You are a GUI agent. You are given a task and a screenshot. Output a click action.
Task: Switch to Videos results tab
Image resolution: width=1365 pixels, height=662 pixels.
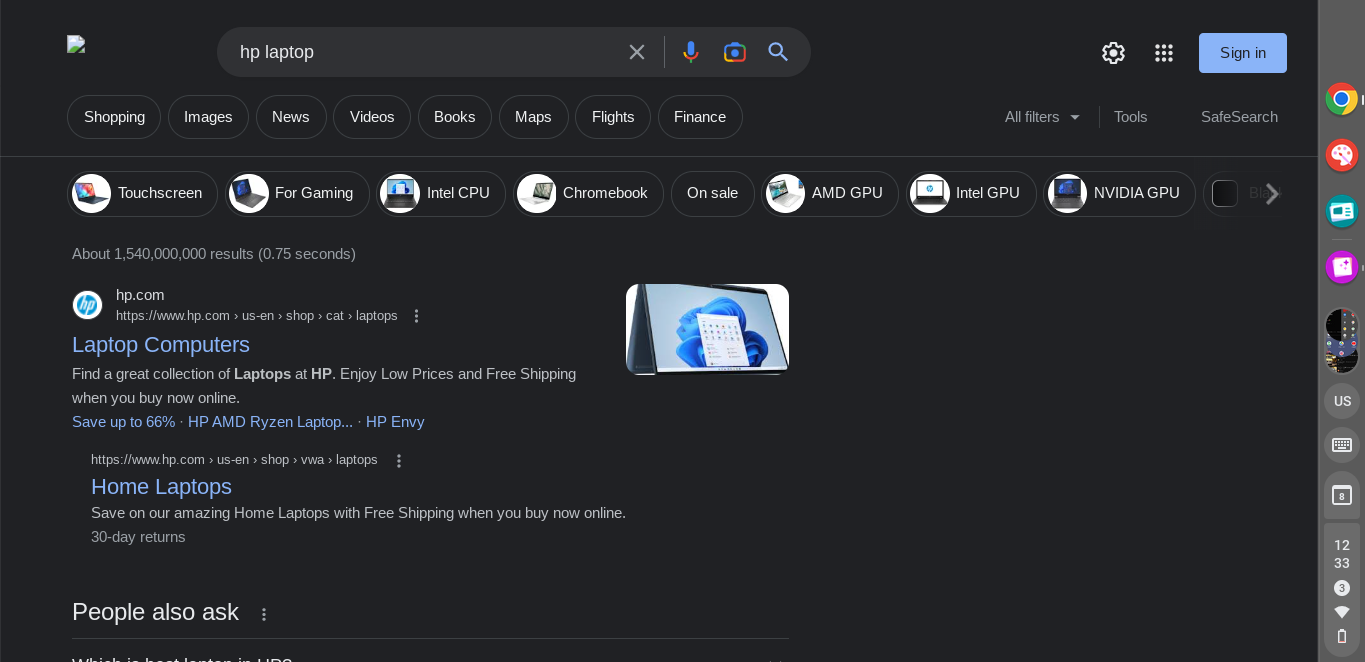372,117
